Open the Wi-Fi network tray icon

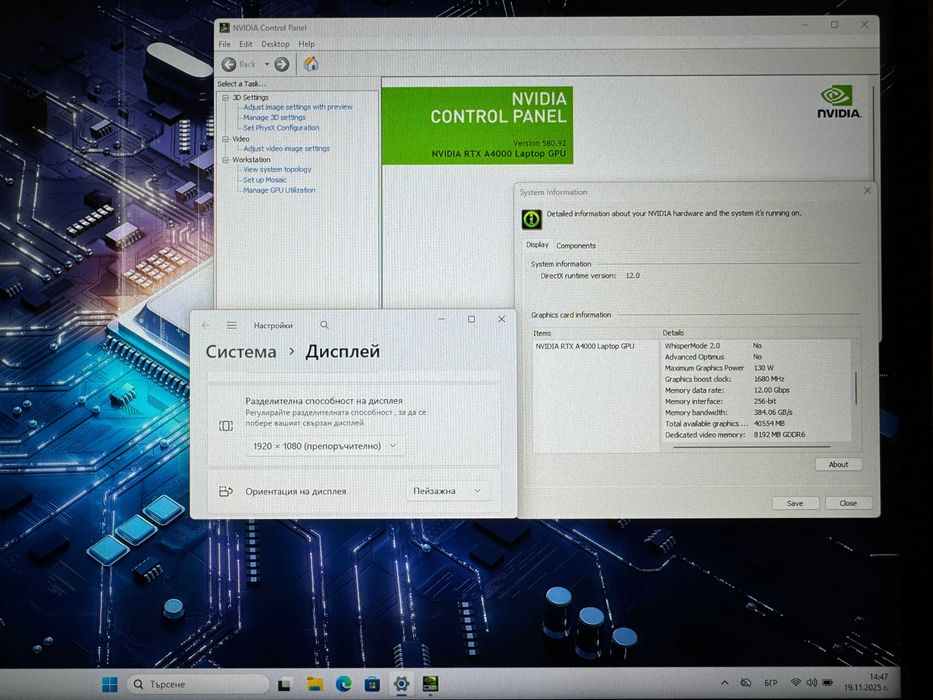click(796, 682)
